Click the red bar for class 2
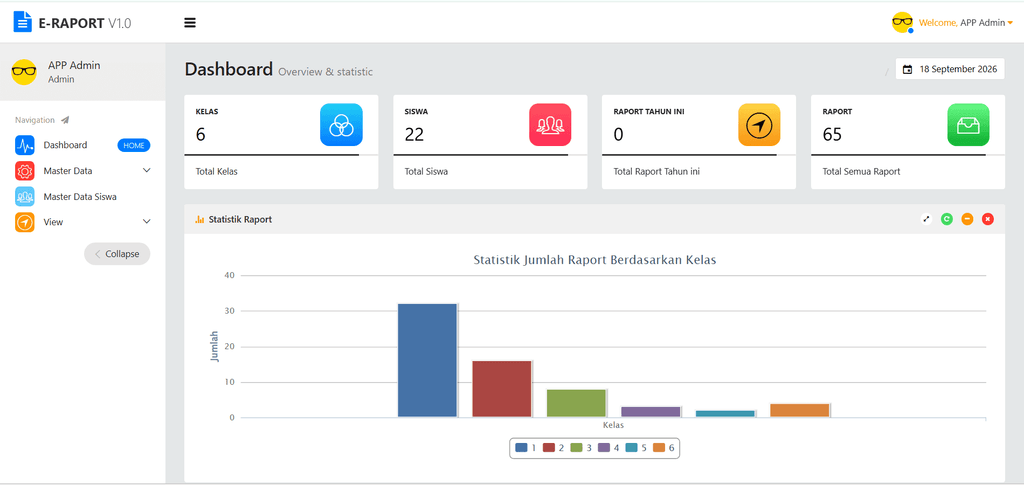1024x485 pixels. pyautogui.click(x=502, y=389)
